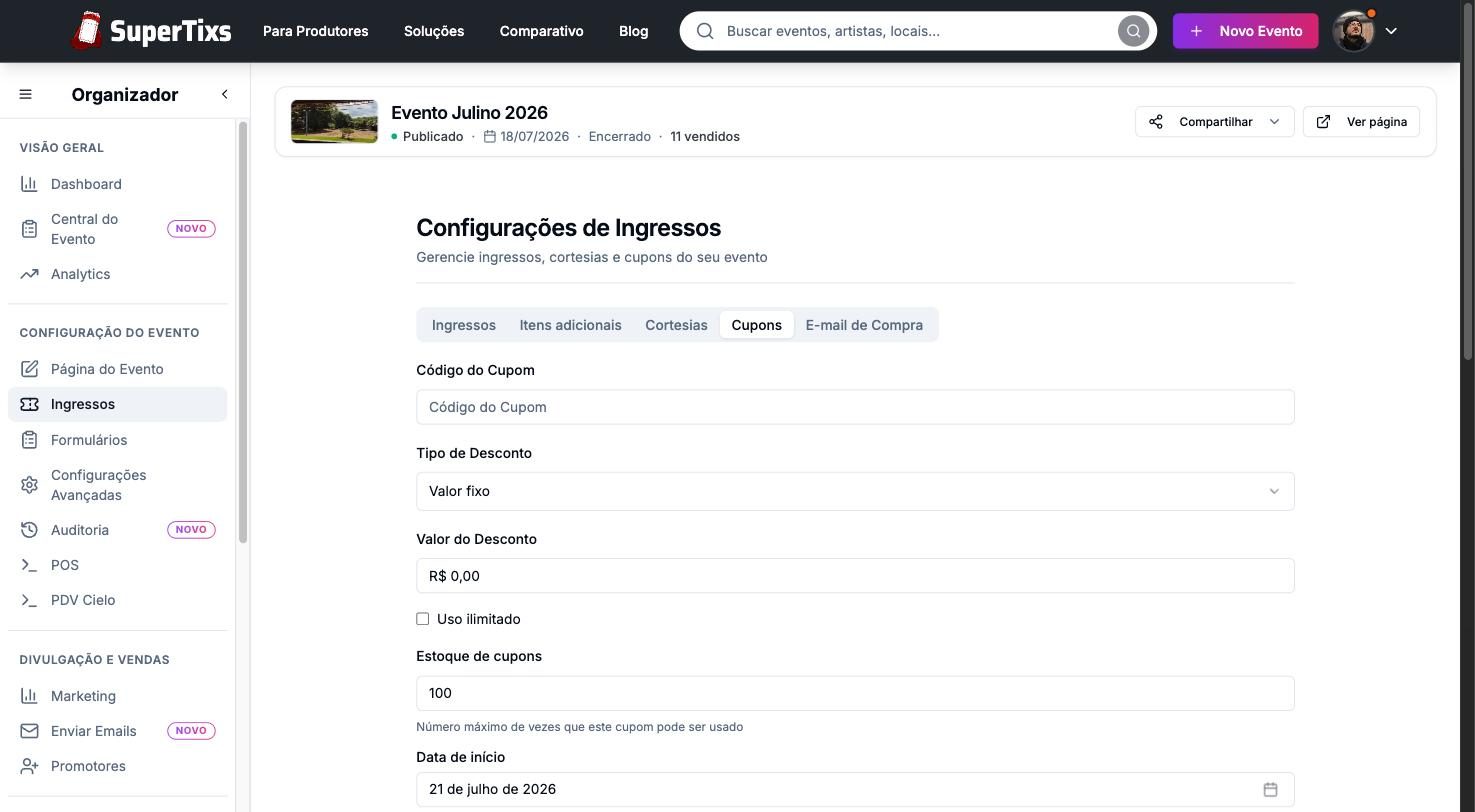
Task: Click the Dashboard chart icon in sidebar
Action: tap(29, 184)
